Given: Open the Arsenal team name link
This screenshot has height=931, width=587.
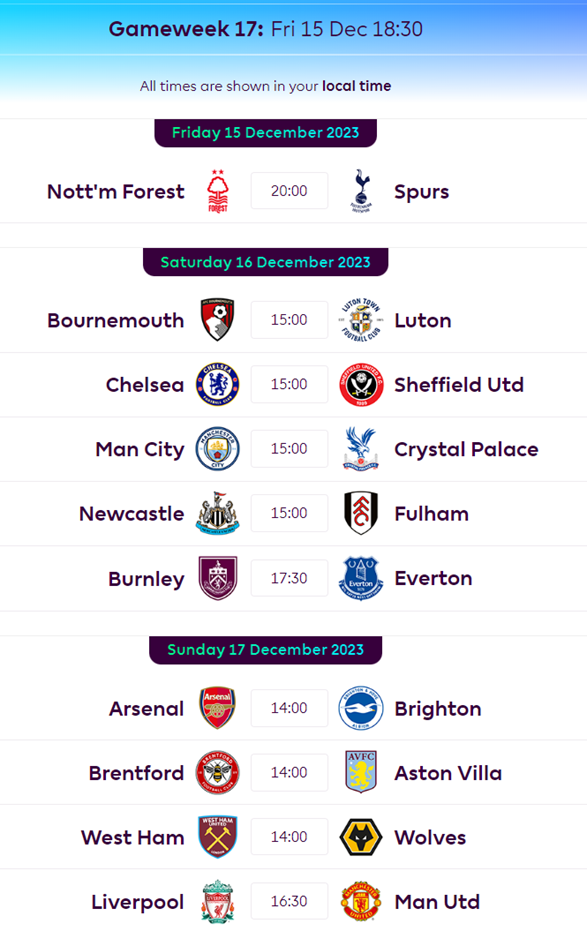Looking at the screenshot, I should click(147, 708).
